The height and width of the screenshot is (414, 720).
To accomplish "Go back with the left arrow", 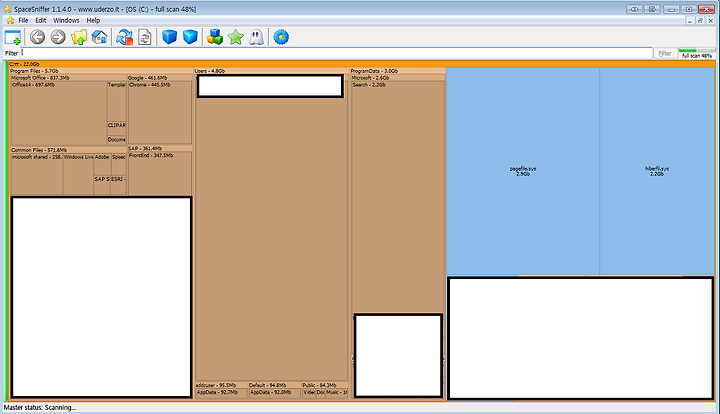I will [38, 37].
